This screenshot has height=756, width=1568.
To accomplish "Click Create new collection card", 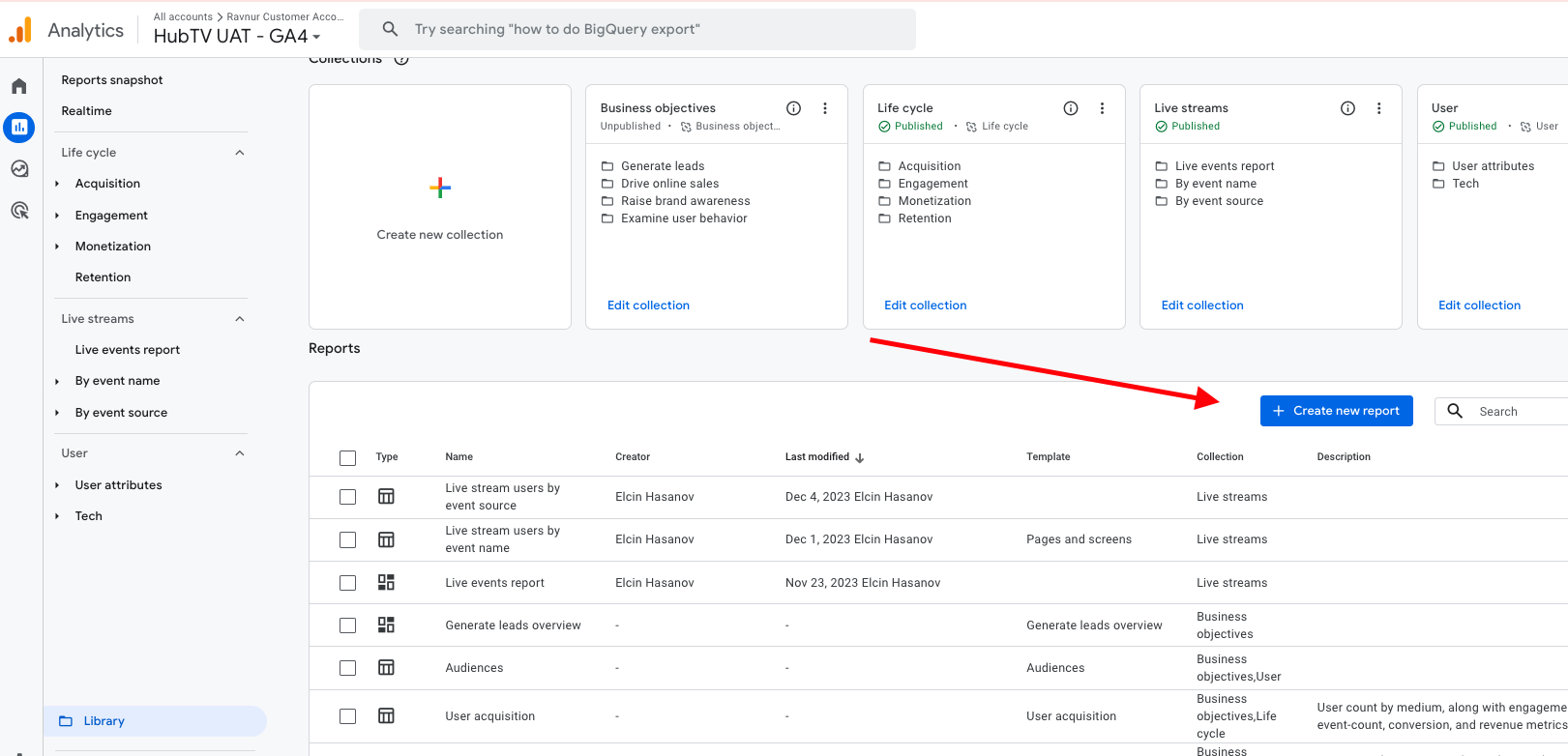I will pos(440,207).
